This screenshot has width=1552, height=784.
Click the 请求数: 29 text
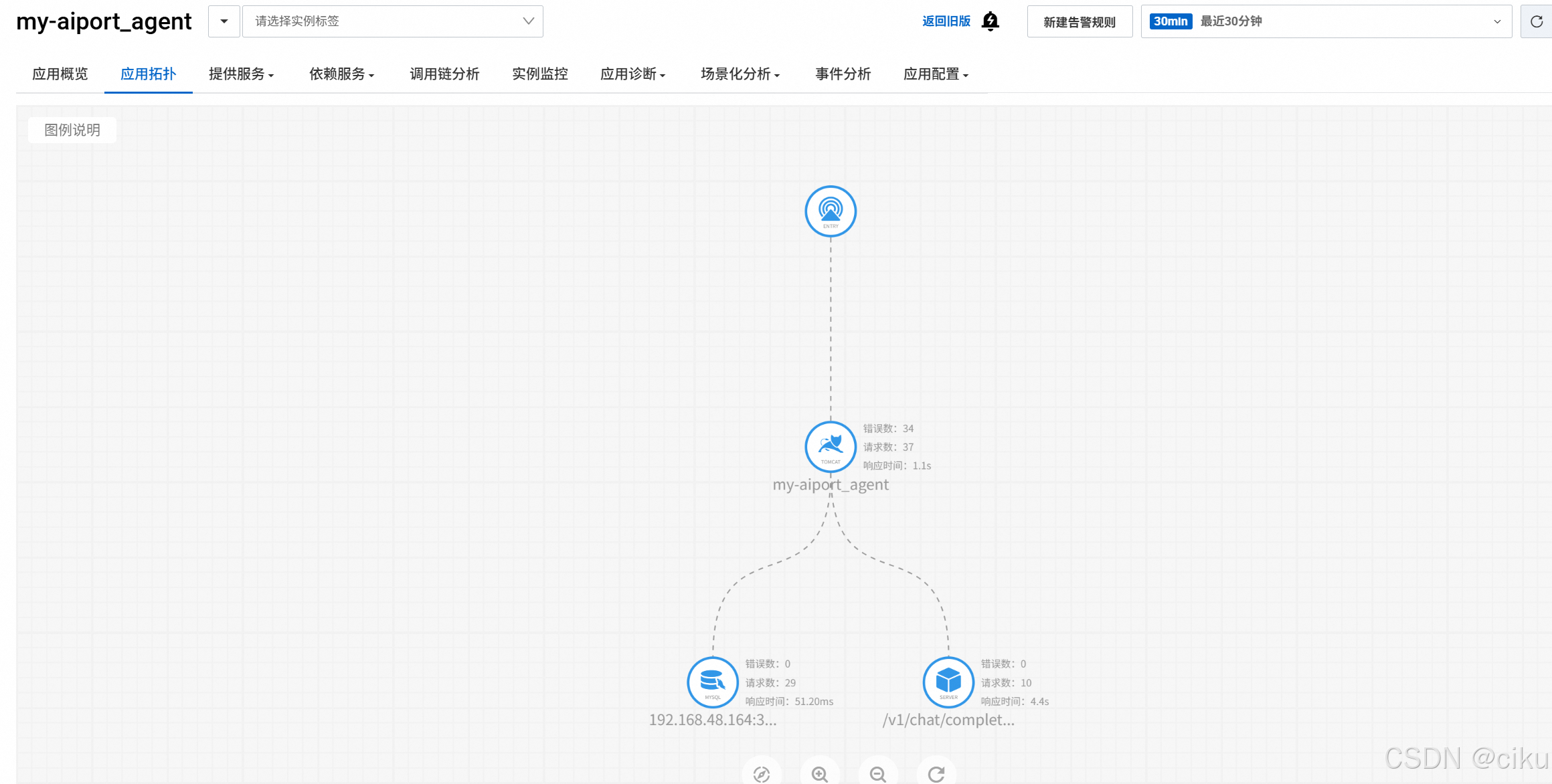(x=770, y=683)
